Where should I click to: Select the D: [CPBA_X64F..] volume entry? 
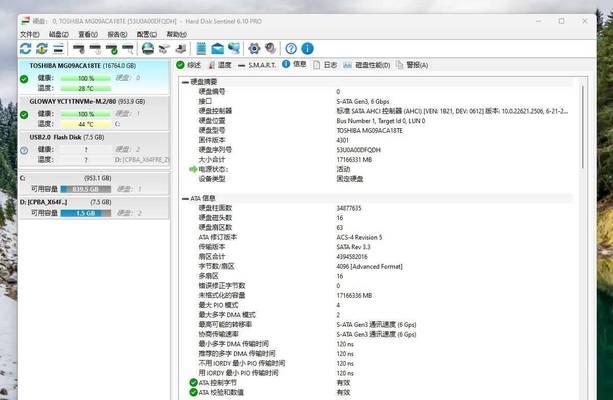point(94,208)
